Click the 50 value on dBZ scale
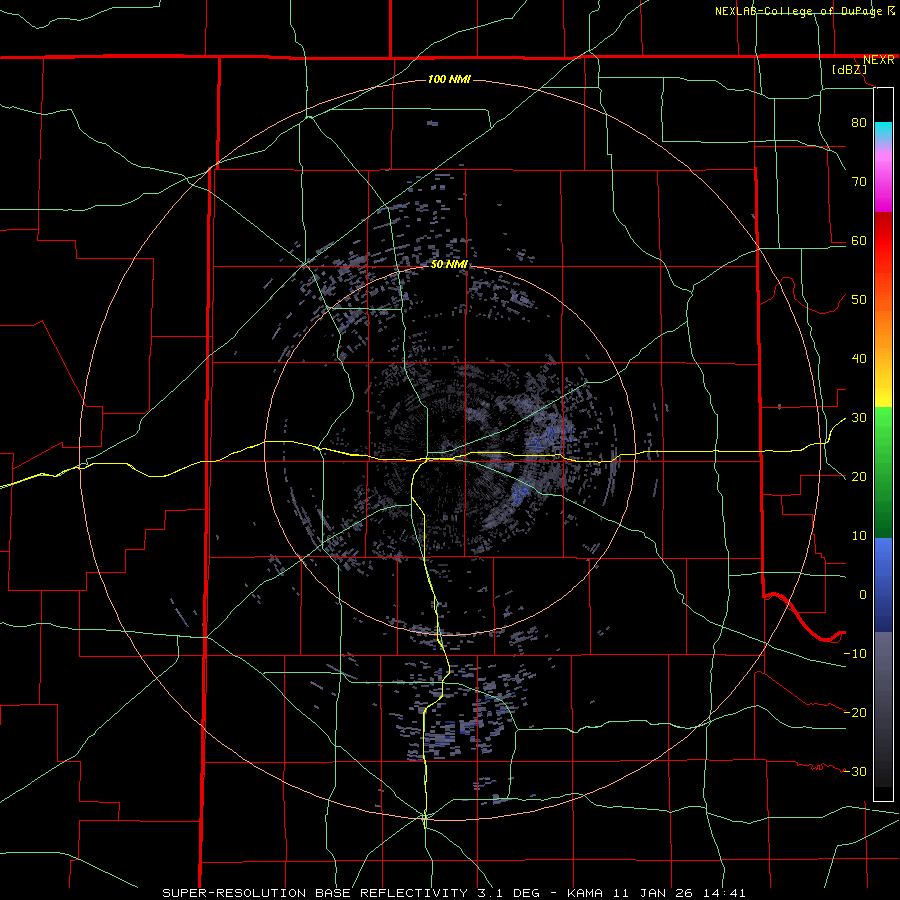Viewport: 900px width, 900px height. pos(859,300)
